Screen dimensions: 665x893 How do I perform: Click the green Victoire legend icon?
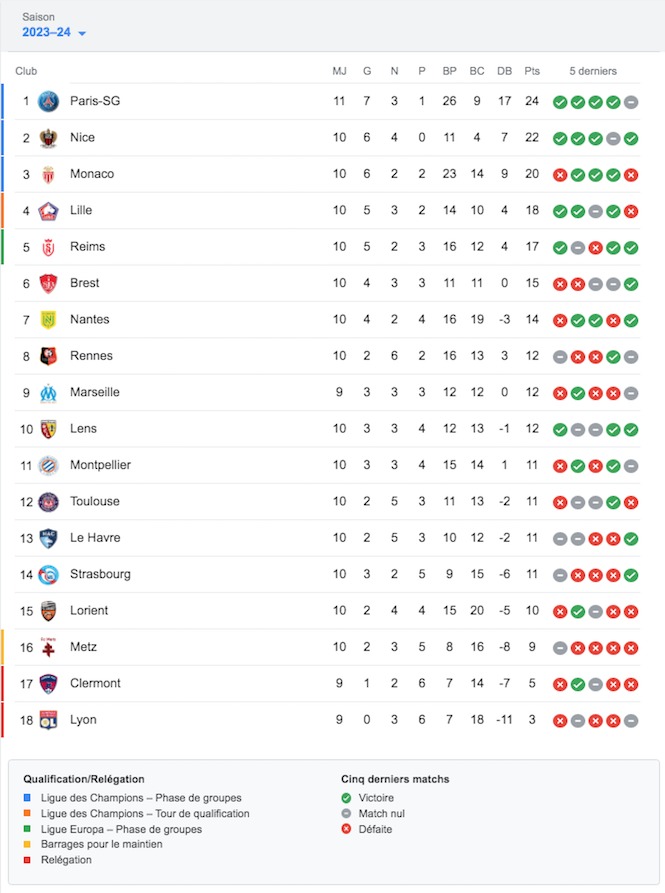[346, 797]
